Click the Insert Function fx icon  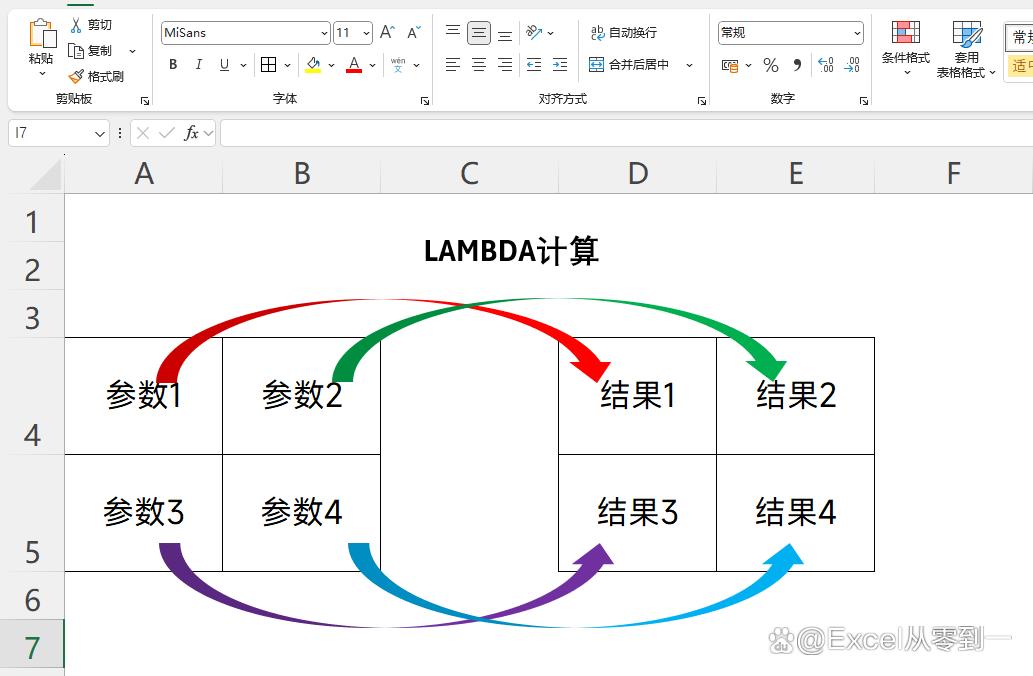[x=191, y=133]
